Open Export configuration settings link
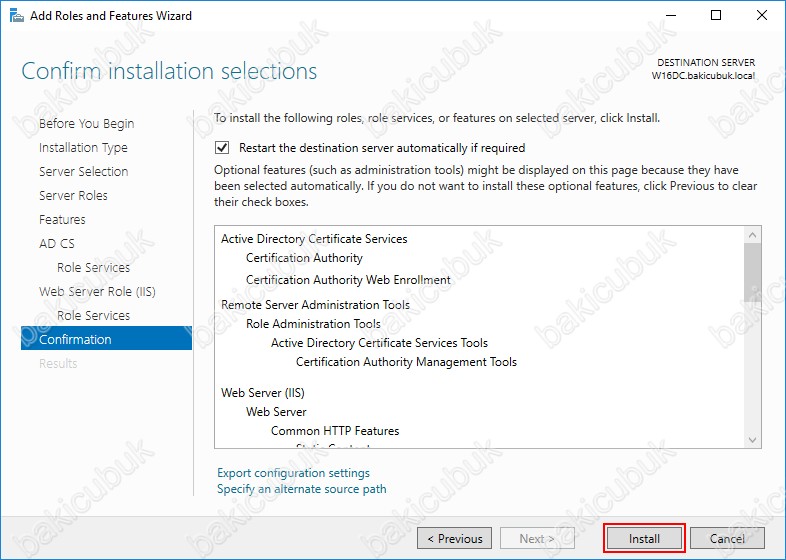This screenshot has height=560, width=786. pos(293,473)
